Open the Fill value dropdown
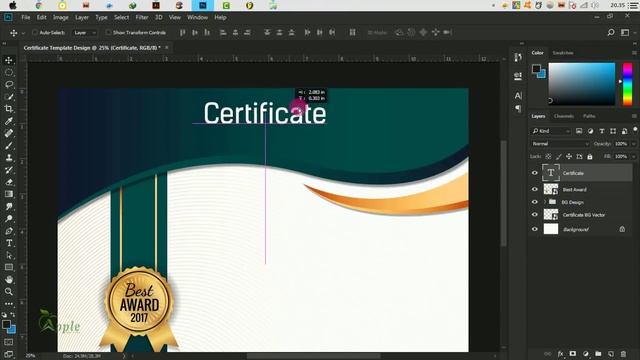 (x=633, y=156)
